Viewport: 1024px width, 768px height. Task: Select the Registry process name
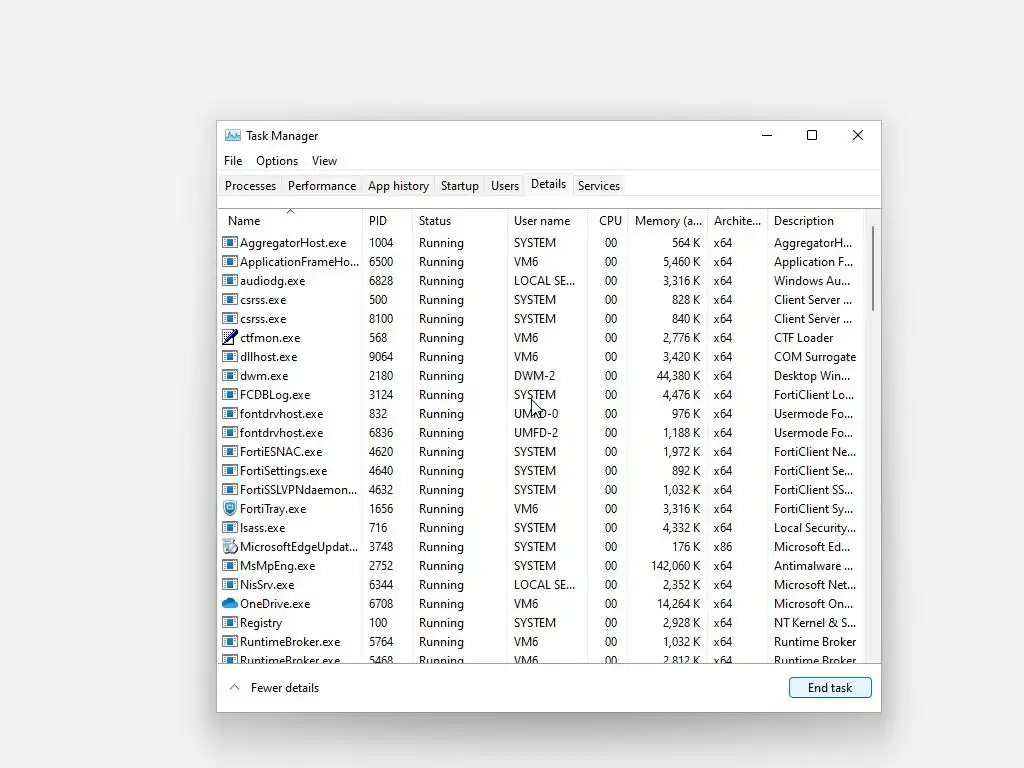tap(261, 622)
